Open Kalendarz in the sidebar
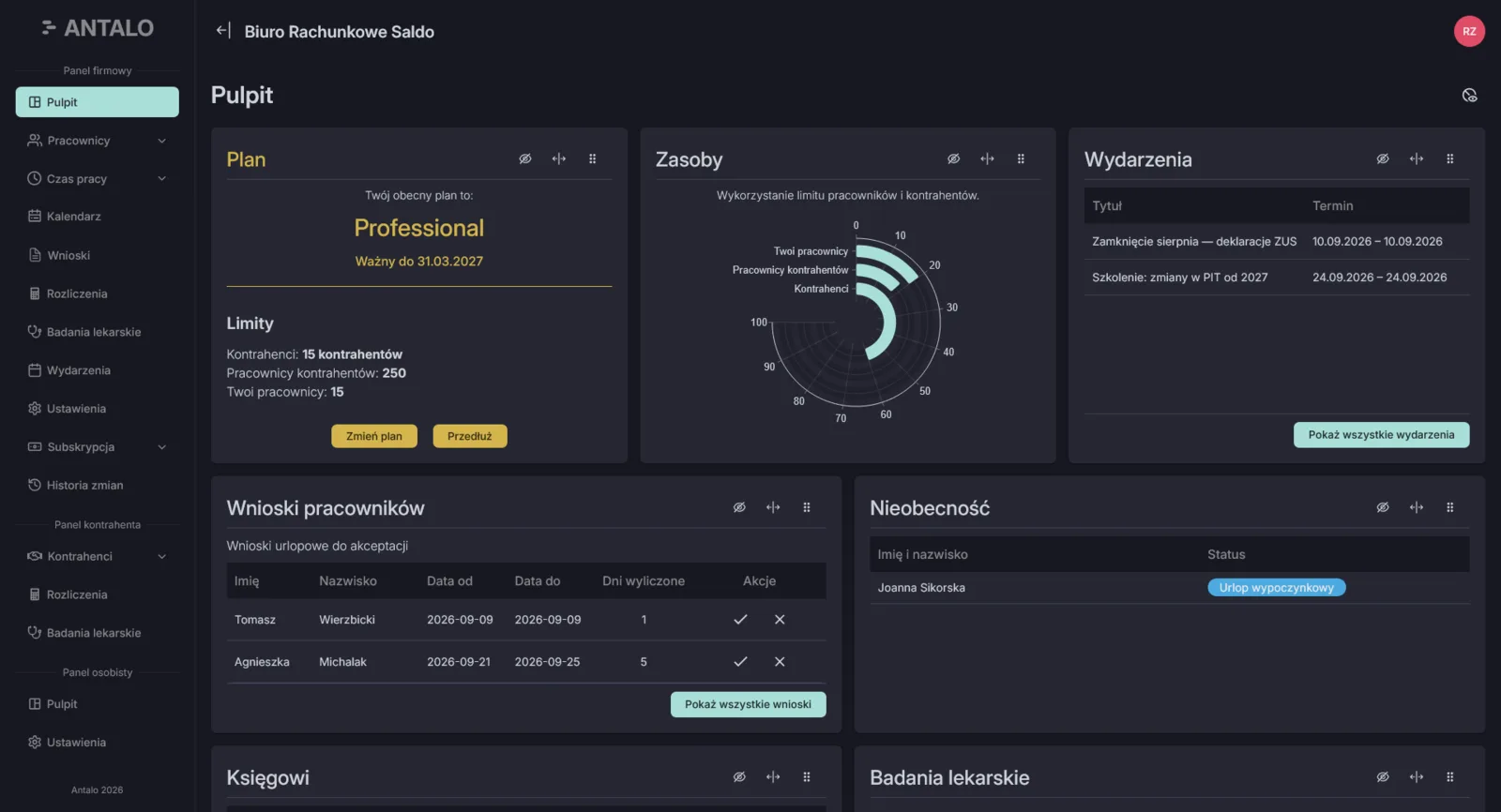Screen dimensions: 1501x812 pyautogui.click(x=98, y=217)
